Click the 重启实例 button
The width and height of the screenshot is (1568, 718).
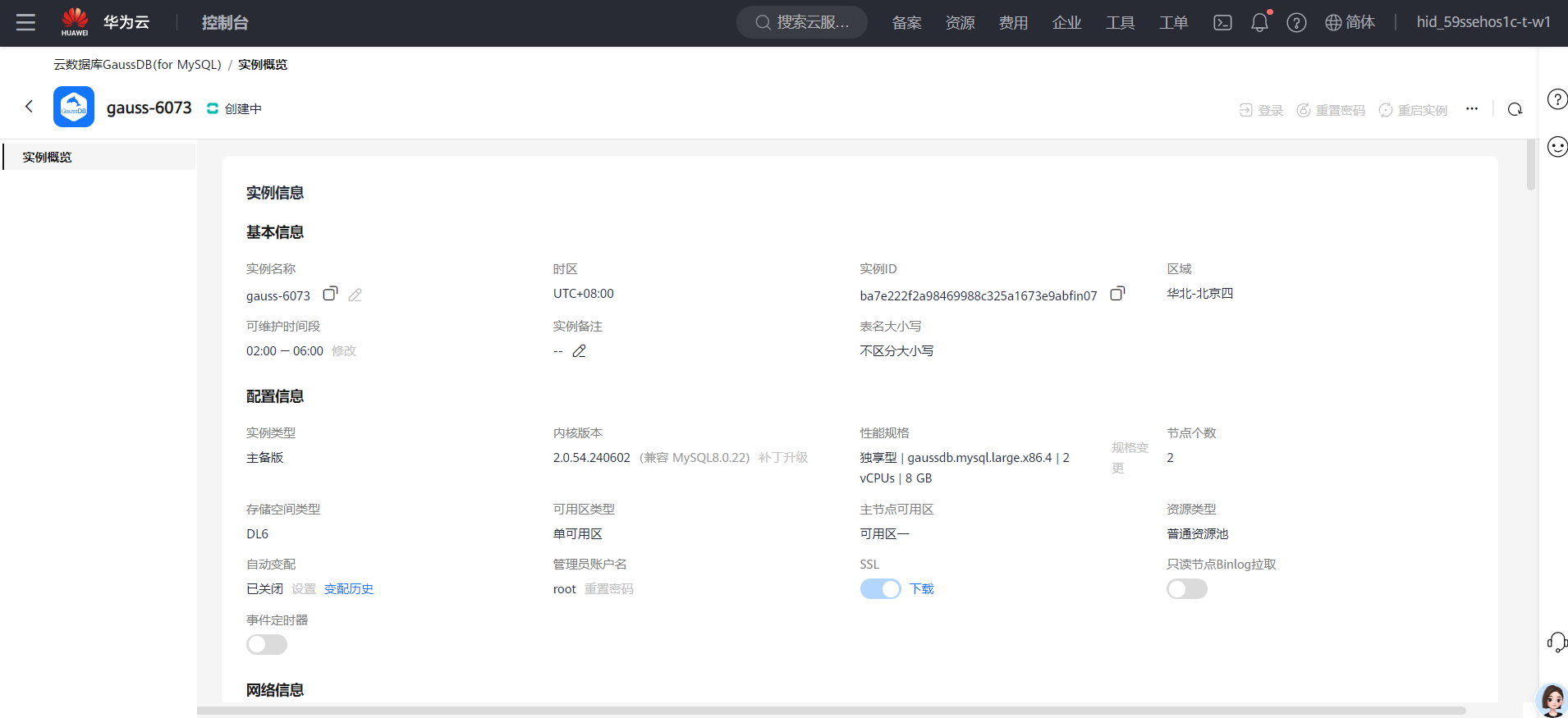click(1413, 110)
